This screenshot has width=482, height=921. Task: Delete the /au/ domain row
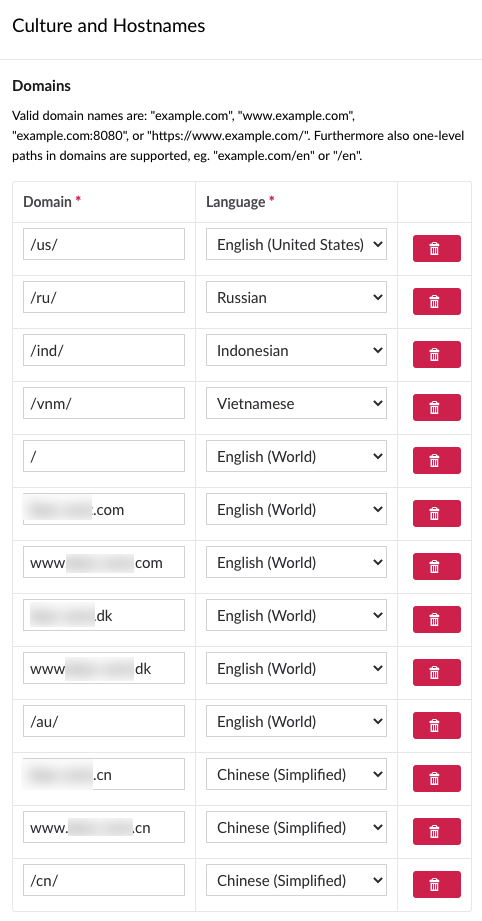(x=436, y=725)
